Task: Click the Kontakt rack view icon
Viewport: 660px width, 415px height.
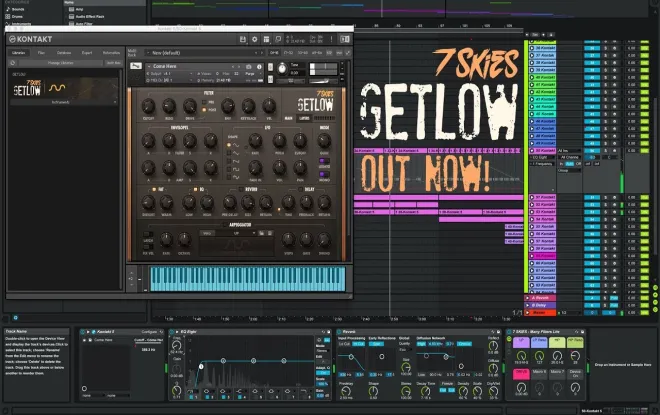Action: pos(266,39)
